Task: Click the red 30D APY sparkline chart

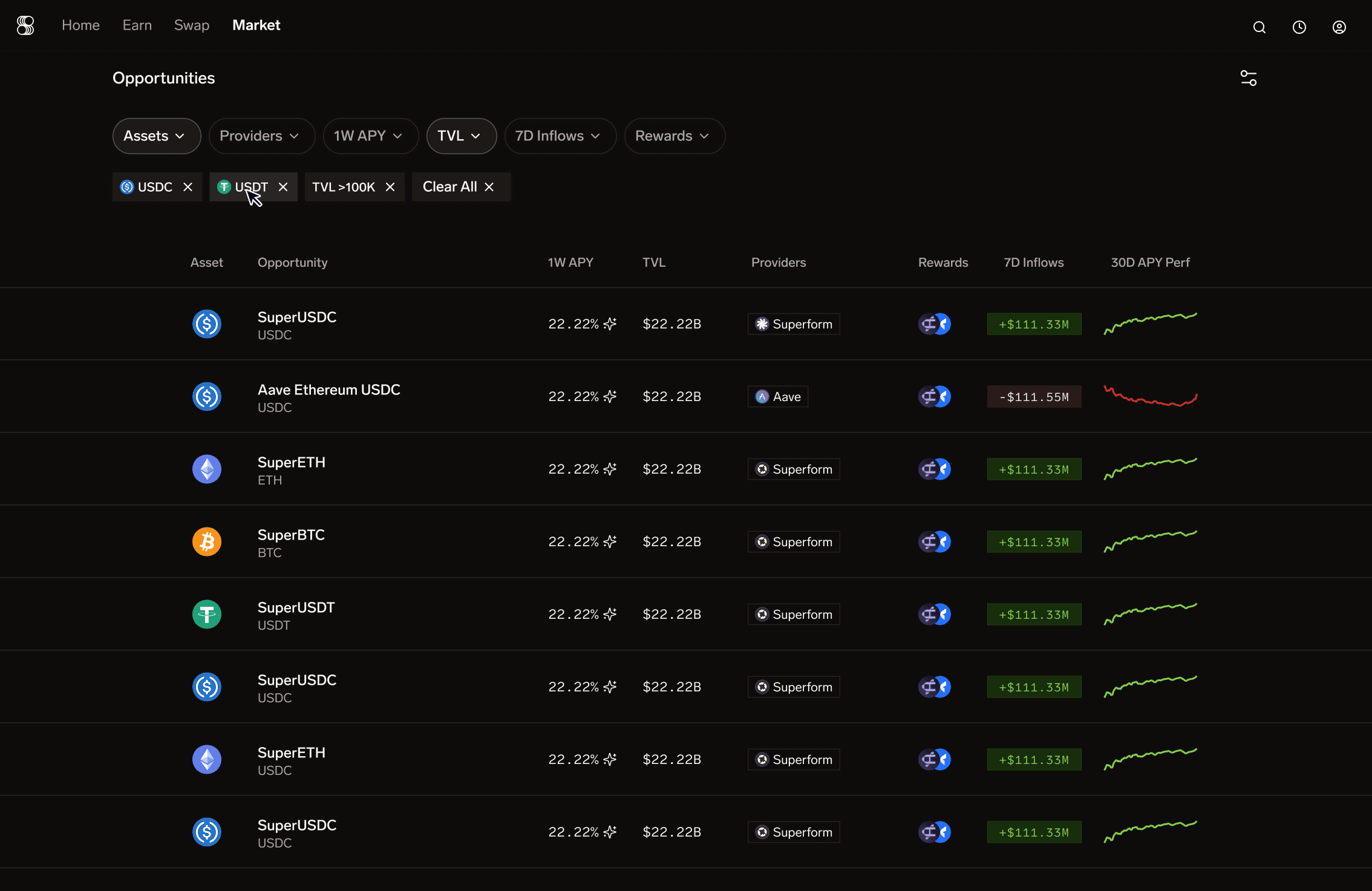Action: point(1150,397)
